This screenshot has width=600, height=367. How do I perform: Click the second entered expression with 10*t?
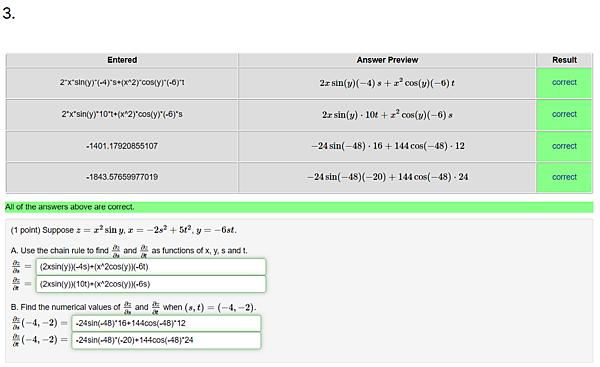122,114
